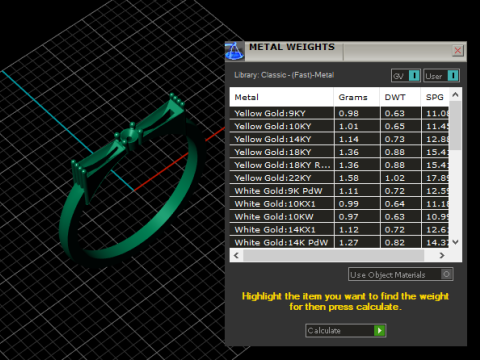The width and height of the screenshot is (480, 360).
Task: Toggle the User library switch
Action: pos(442,76)
